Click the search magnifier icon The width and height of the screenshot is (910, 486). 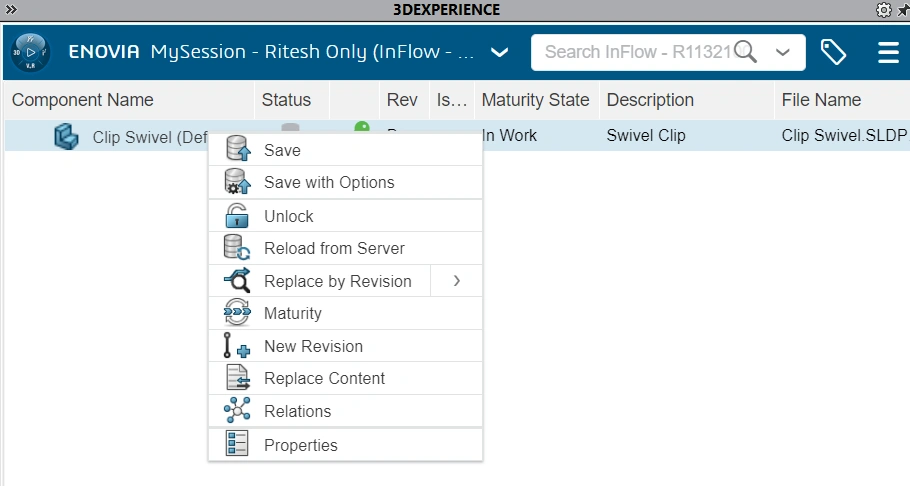point(747,52)
